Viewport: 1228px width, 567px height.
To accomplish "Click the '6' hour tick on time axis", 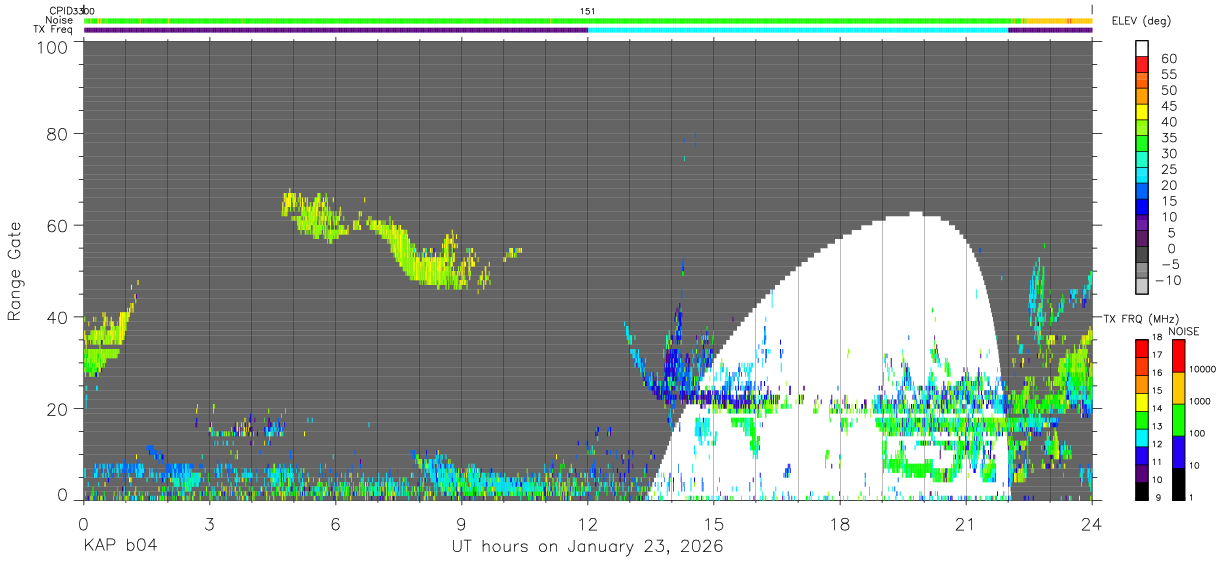I will point(335,524).
